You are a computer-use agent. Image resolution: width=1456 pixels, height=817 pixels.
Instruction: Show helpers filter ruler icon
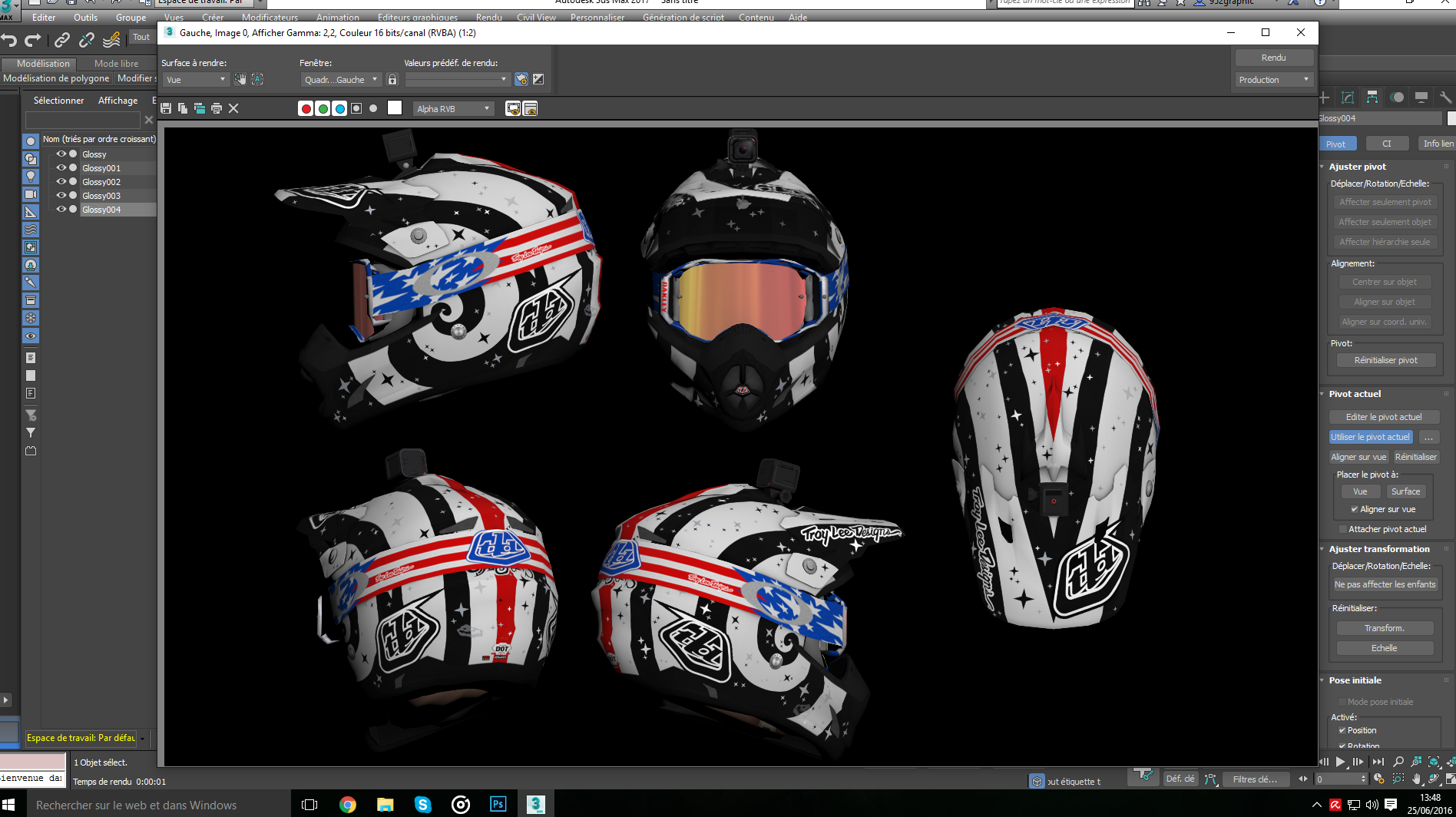pos(31,212)
